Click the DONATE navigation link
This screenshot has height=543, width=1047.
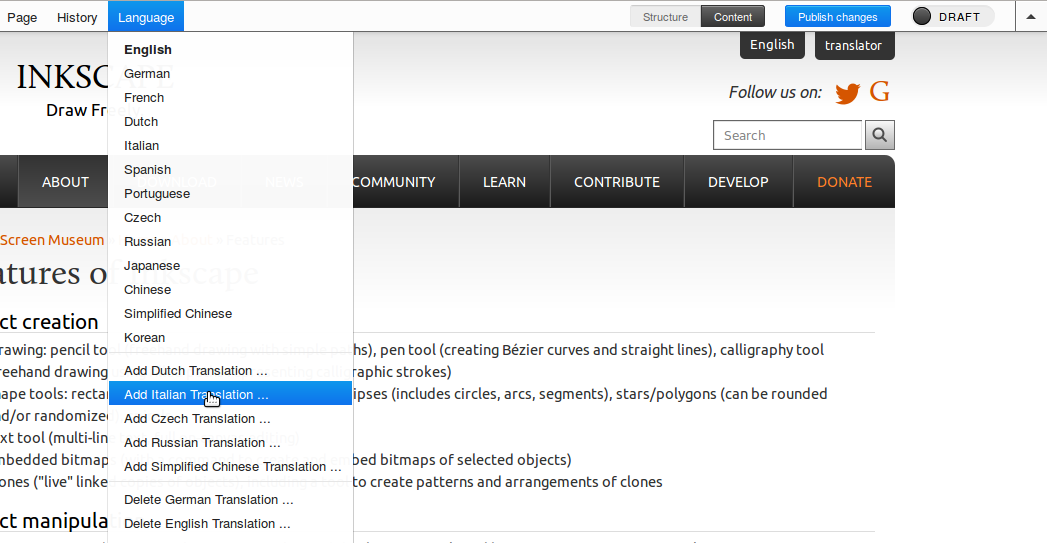tap(844, 182)
